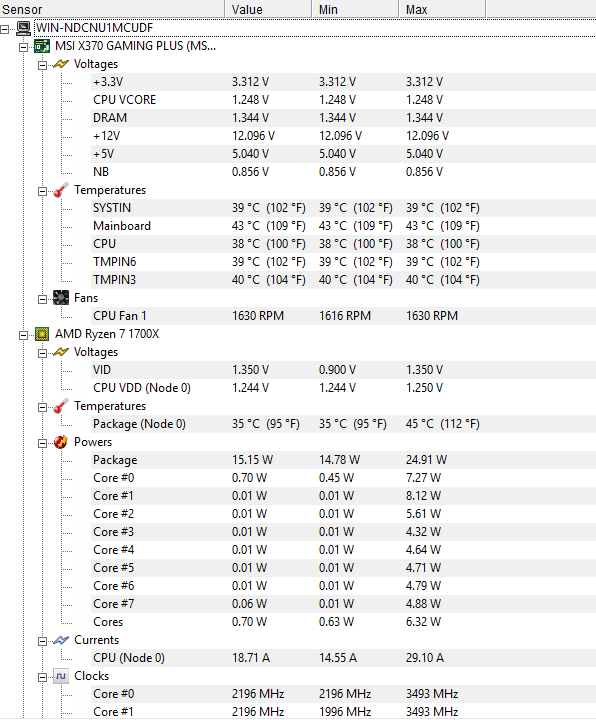Click the Currents icon under Ryzen
The width and height of the screenshot is (596, 720).
point(61,640)
